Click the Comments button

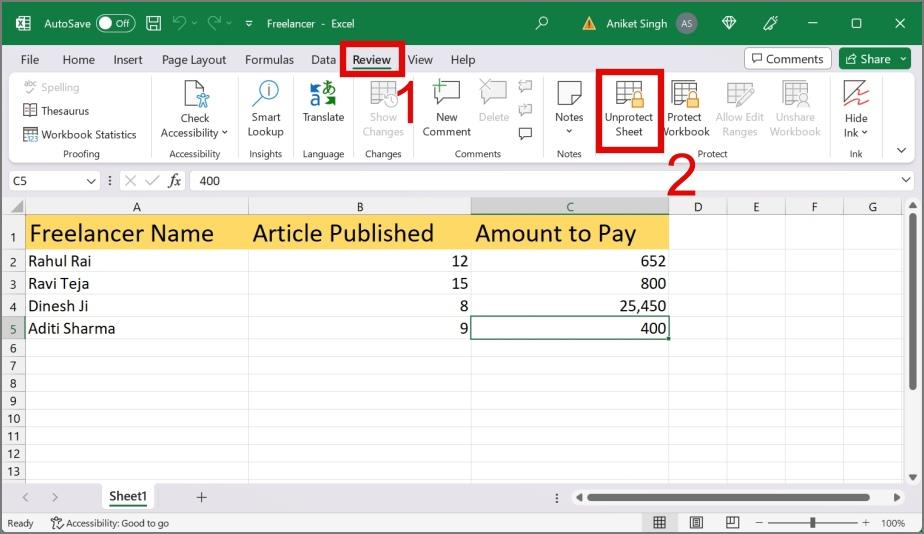click(x=788, y=59)
